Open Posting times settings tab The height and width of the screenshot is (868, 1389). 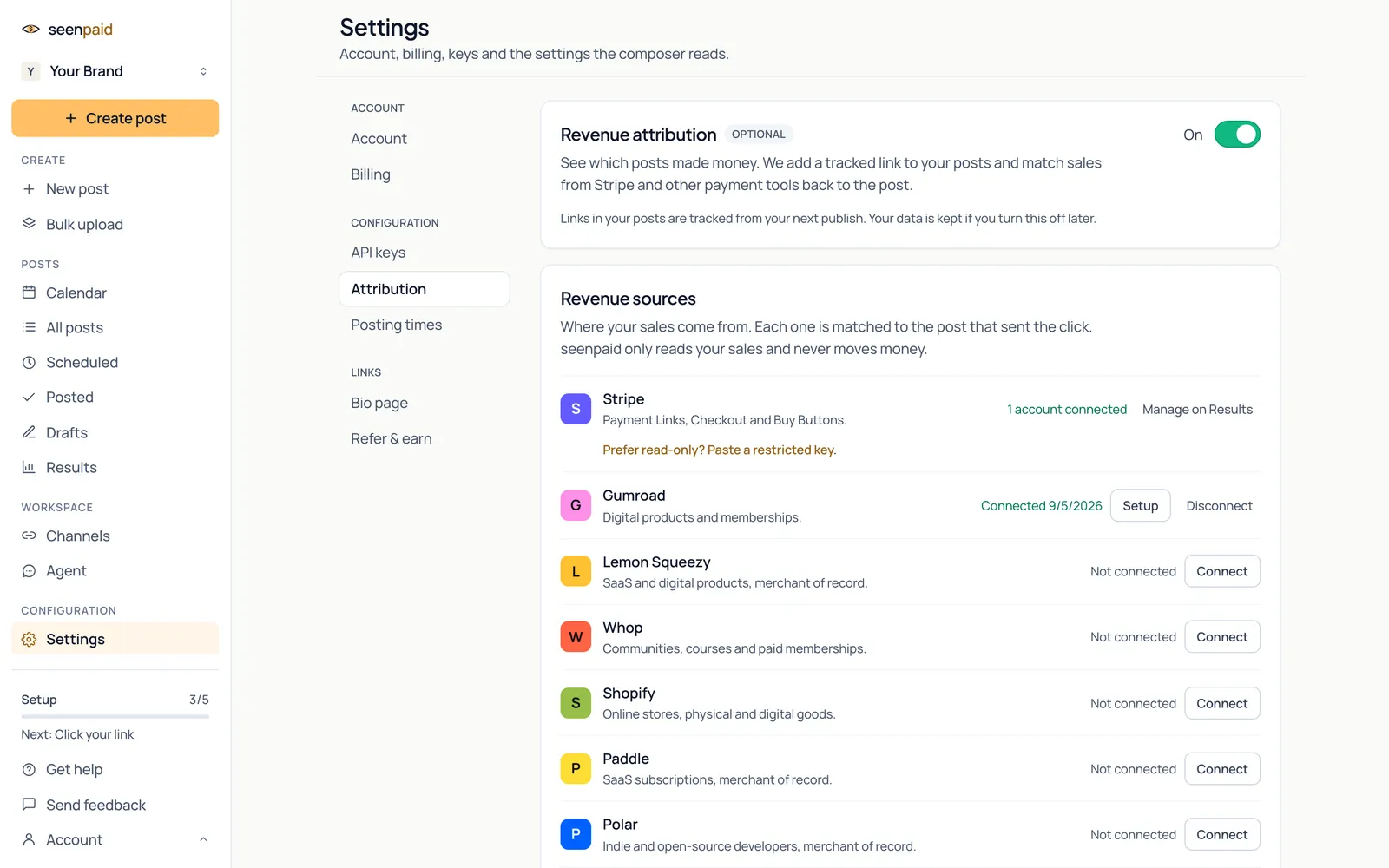click(x=396, y=325)
